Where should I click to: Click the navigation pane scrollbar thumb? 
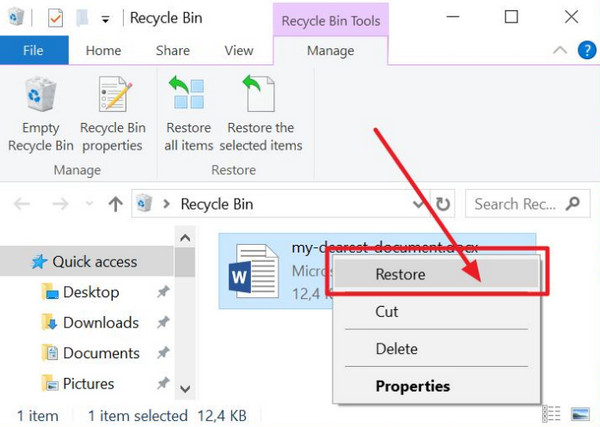click(x=185, y=262)
